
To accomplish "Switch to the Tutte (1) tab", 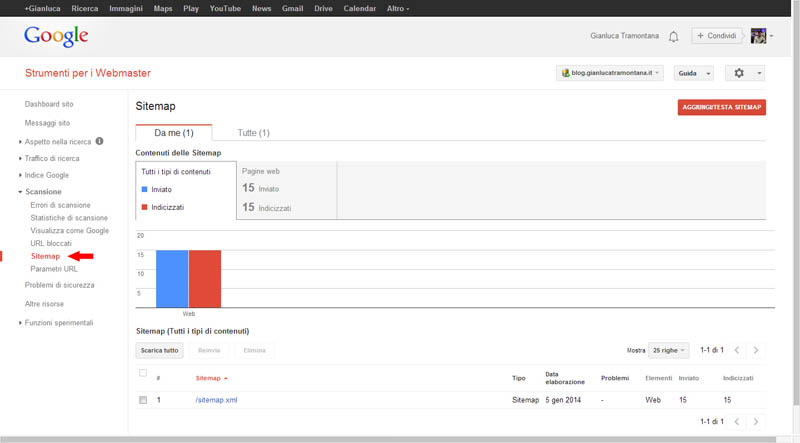I will (x=253, y=133).
